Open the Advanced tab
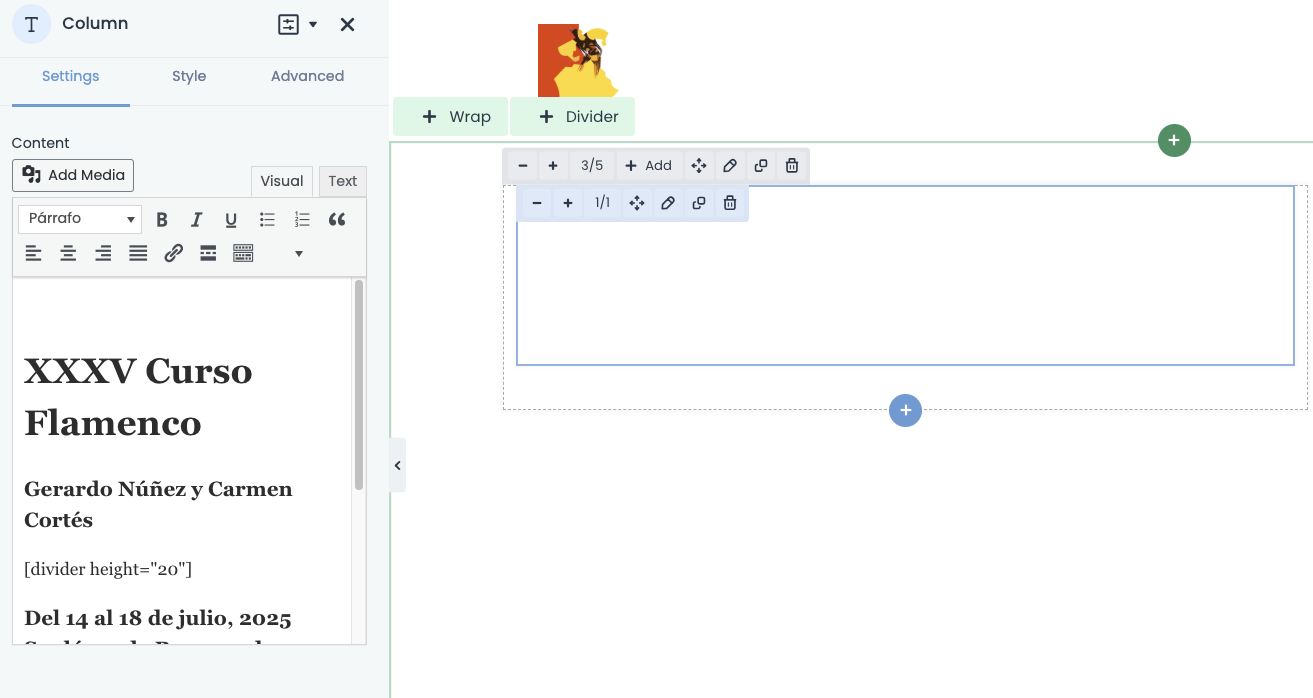This screenshot has width=1313, height=698. click(x=307, y=76)
